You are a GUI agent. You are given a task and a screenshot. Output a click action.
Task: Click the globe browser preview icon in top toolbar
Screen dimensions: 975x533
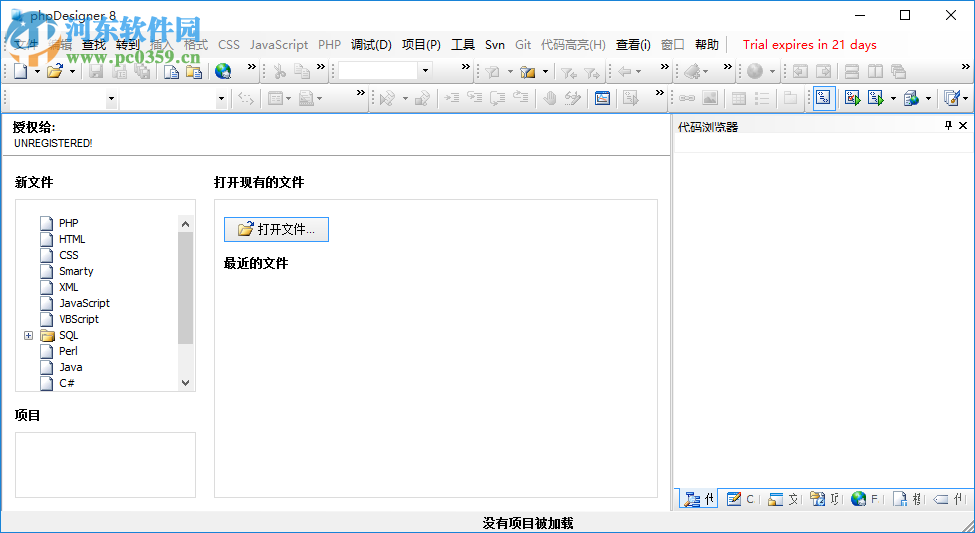tap(223, 72)
